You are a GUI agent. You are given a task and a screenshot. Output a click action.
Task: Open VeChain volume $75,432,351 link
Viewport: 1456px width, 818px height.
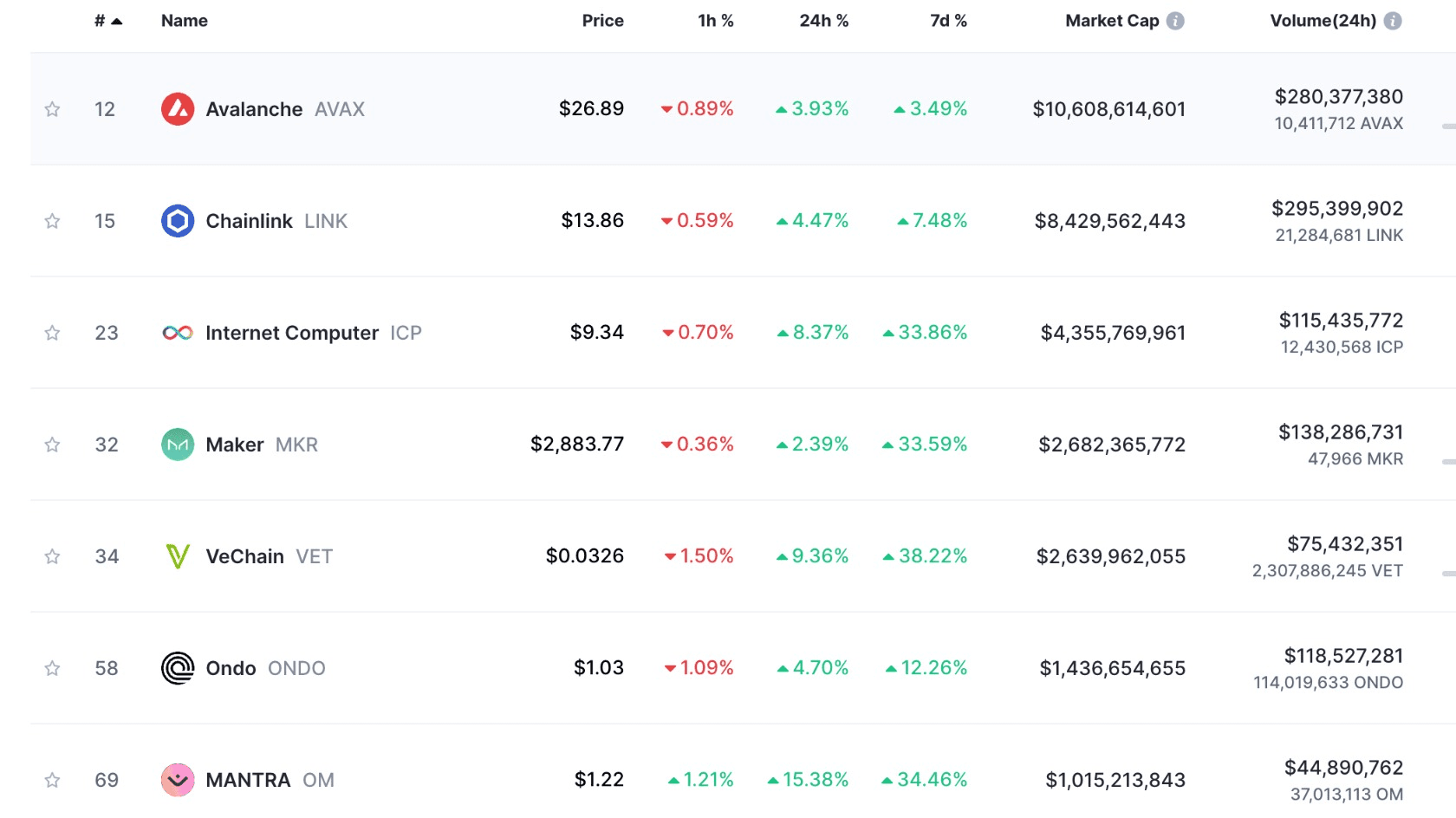(1345, 544)
